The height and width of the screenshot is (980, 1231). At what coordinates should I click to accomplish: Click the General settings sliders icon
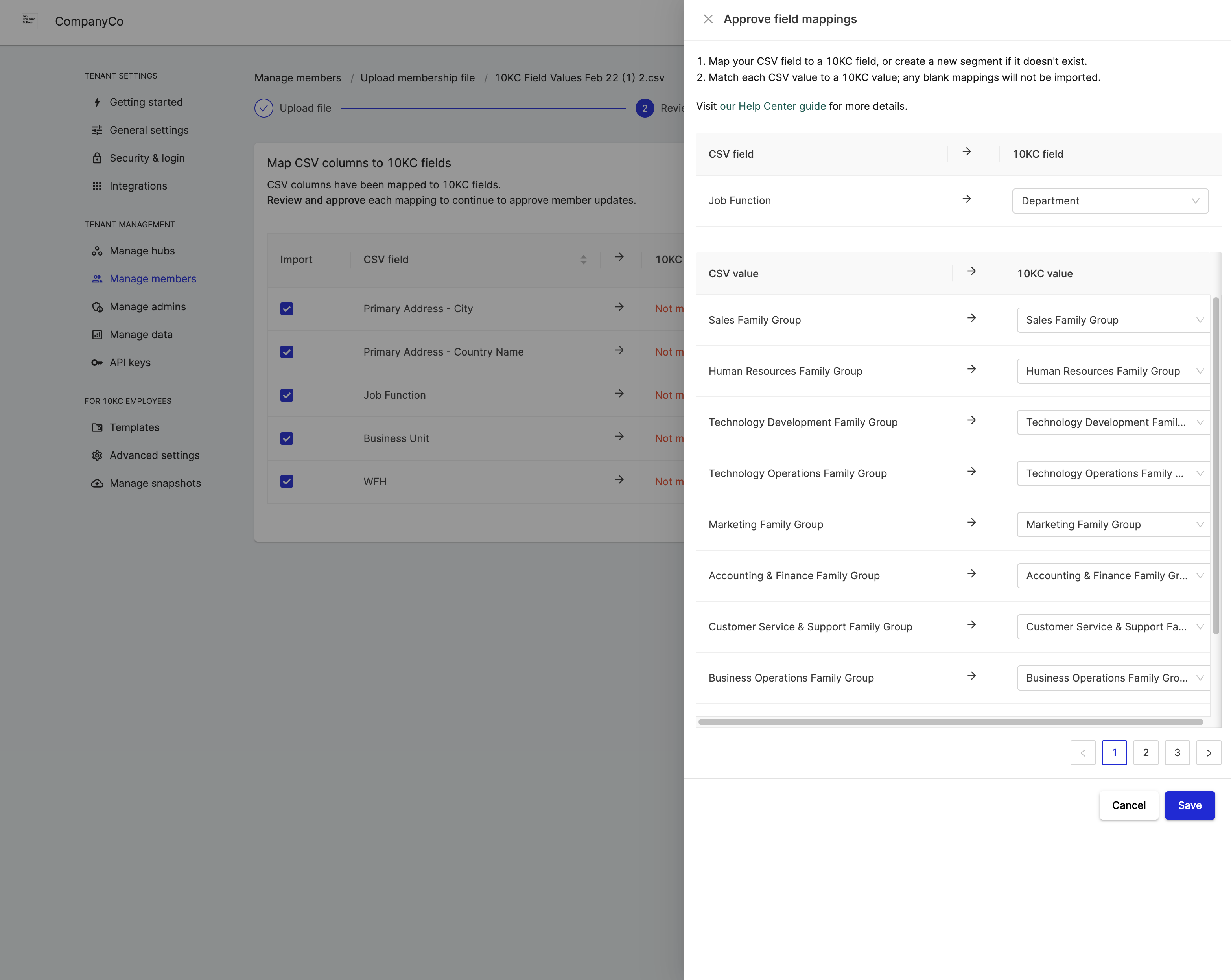click(97, 130)
